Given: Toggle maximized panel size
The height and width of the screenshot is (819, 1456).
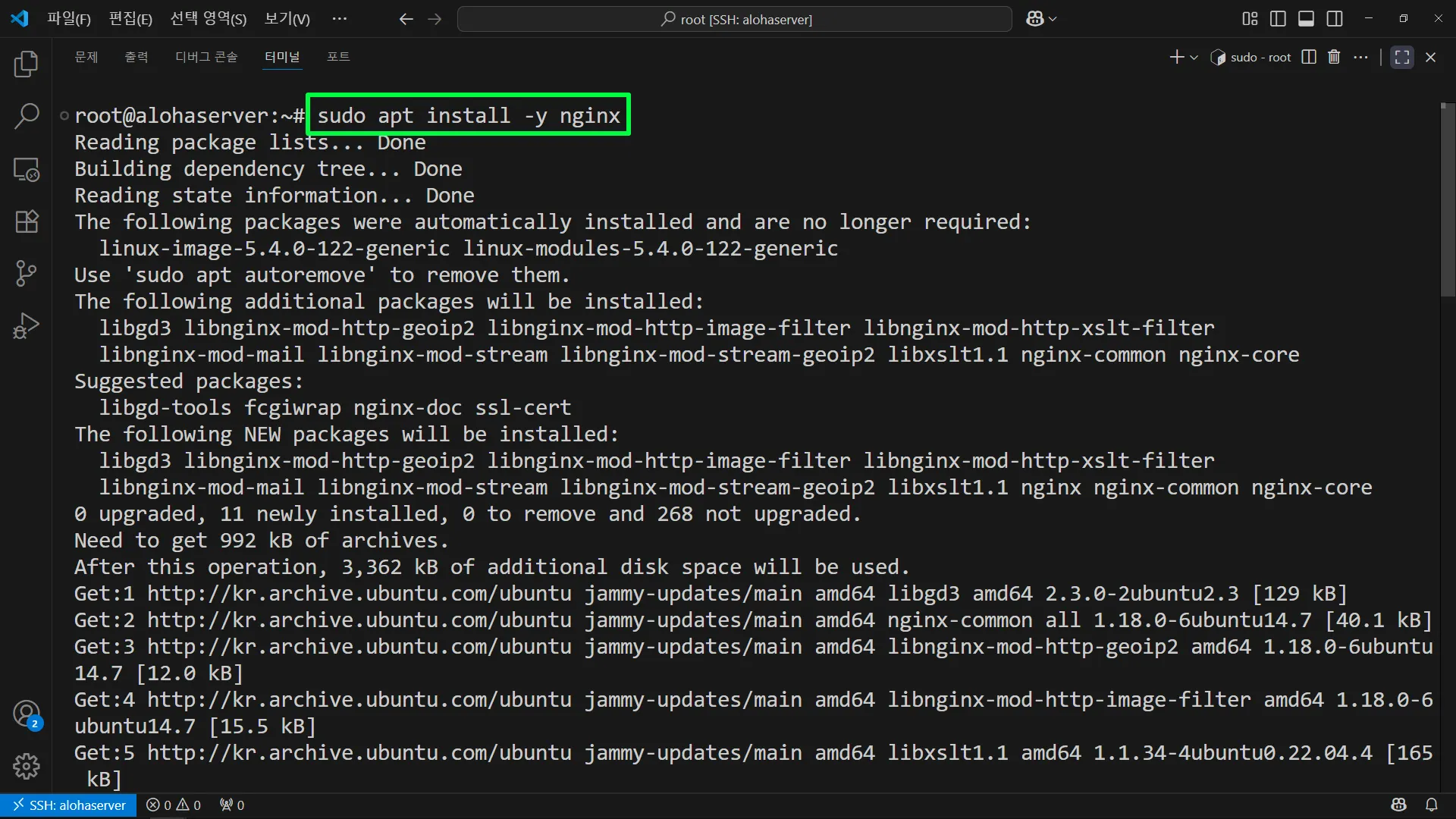Looking at the screenshot, I should [x=1402, y=57].
